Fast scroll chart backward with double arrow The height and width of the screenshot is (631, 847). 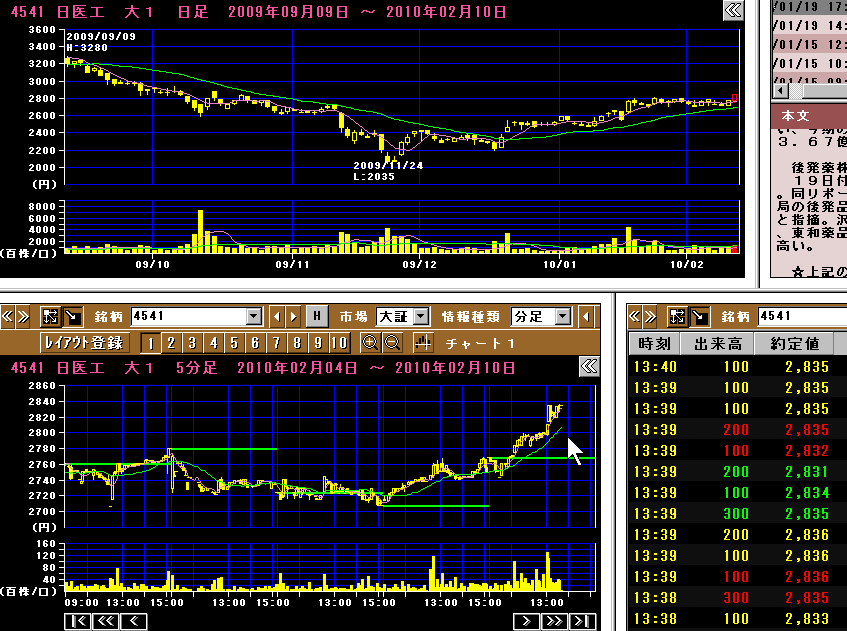pos(104,621)
